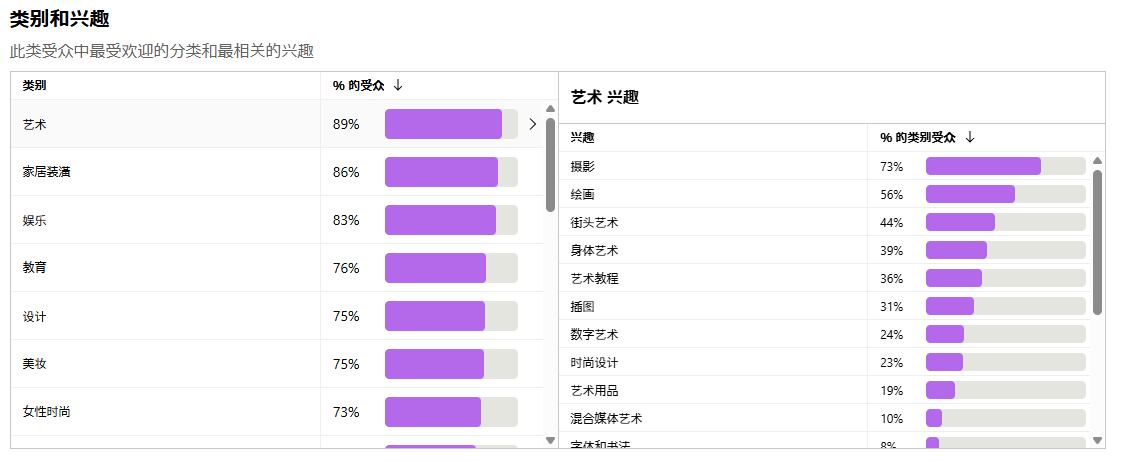The width and height of the screenshot is (1137, 462).
Task: Click the 兴趣 column header
Action: click(x=582, y=138)
